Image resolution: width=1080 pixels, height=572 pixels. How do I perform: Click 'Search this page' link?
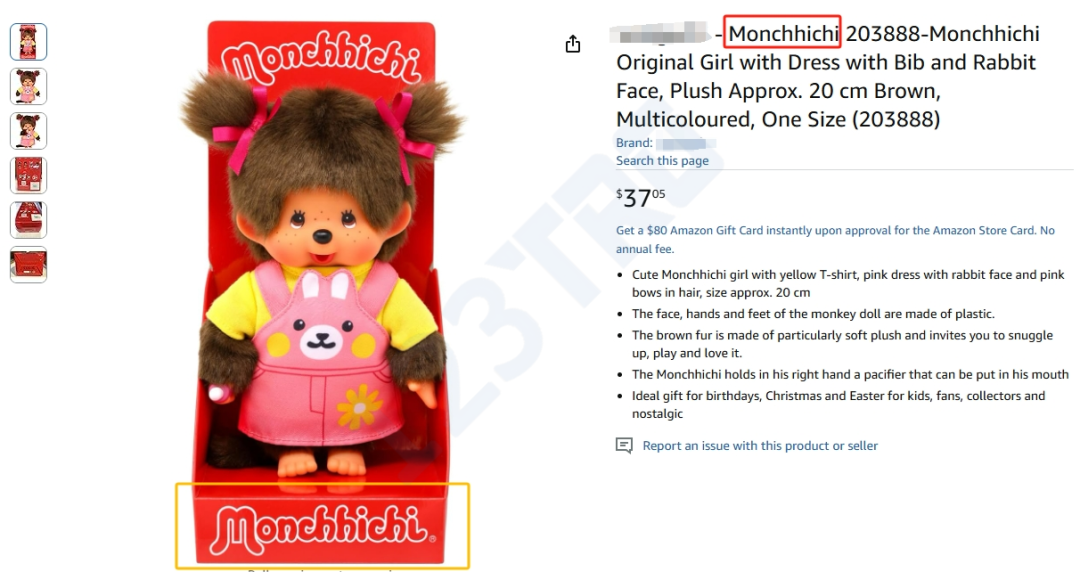[662, 161]
